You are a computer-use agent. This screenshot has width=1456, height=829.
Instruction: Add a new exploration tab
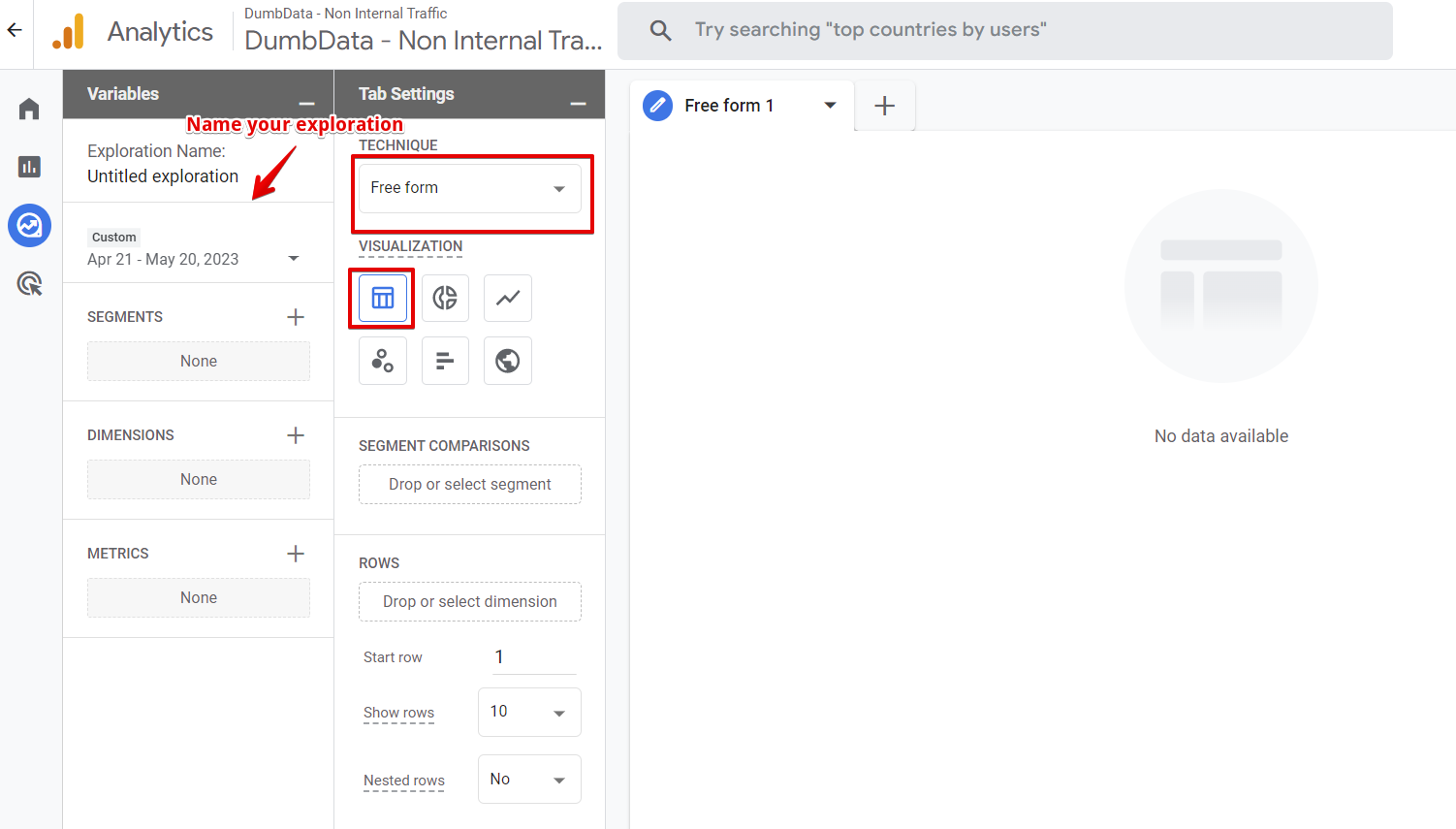coord(884,106)
